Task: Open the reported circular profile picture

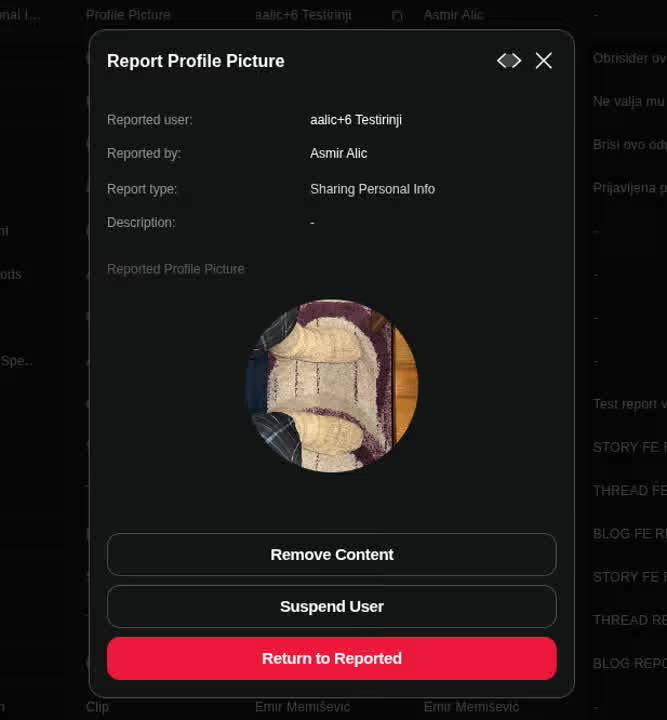Action: tap(332, 385)
